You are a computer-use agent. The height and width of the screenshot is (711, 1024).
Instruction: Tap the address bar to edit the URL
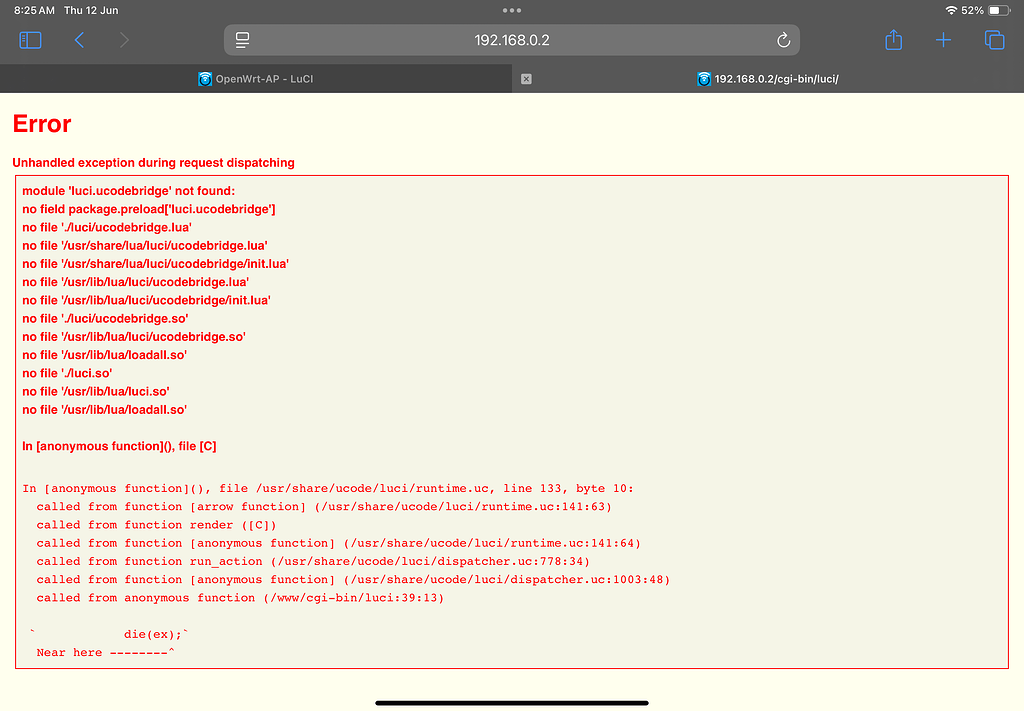(x=512, y=40)
